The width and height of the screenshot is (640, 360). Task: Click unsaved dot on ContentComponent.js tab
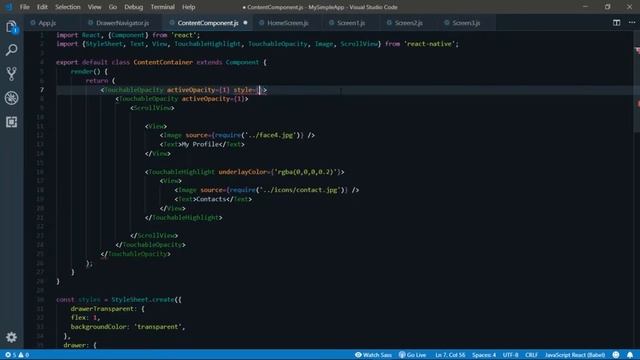pos(245,23)
